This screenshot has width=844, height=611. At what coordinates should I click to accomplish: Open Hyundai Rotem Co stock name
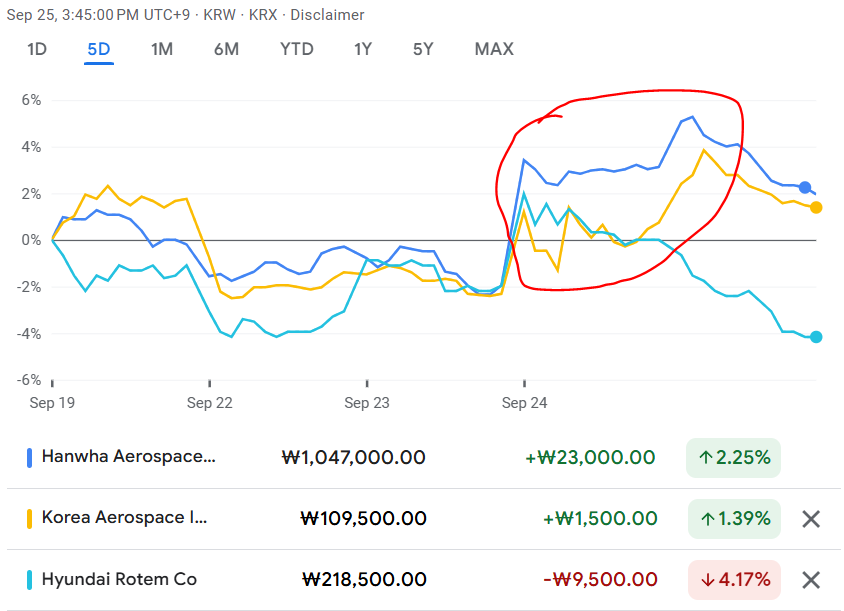pos(119,580)
